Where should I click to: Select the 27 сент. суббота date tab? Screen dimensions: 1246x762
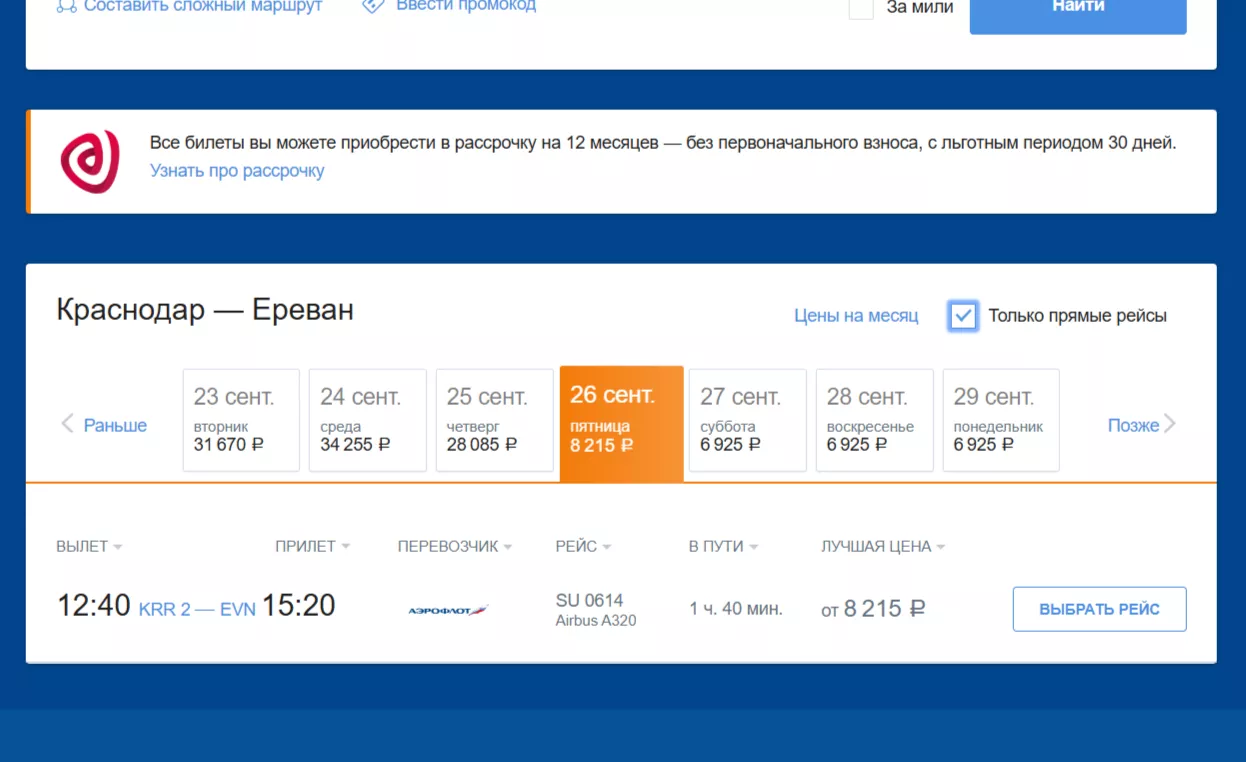[747, 420]
